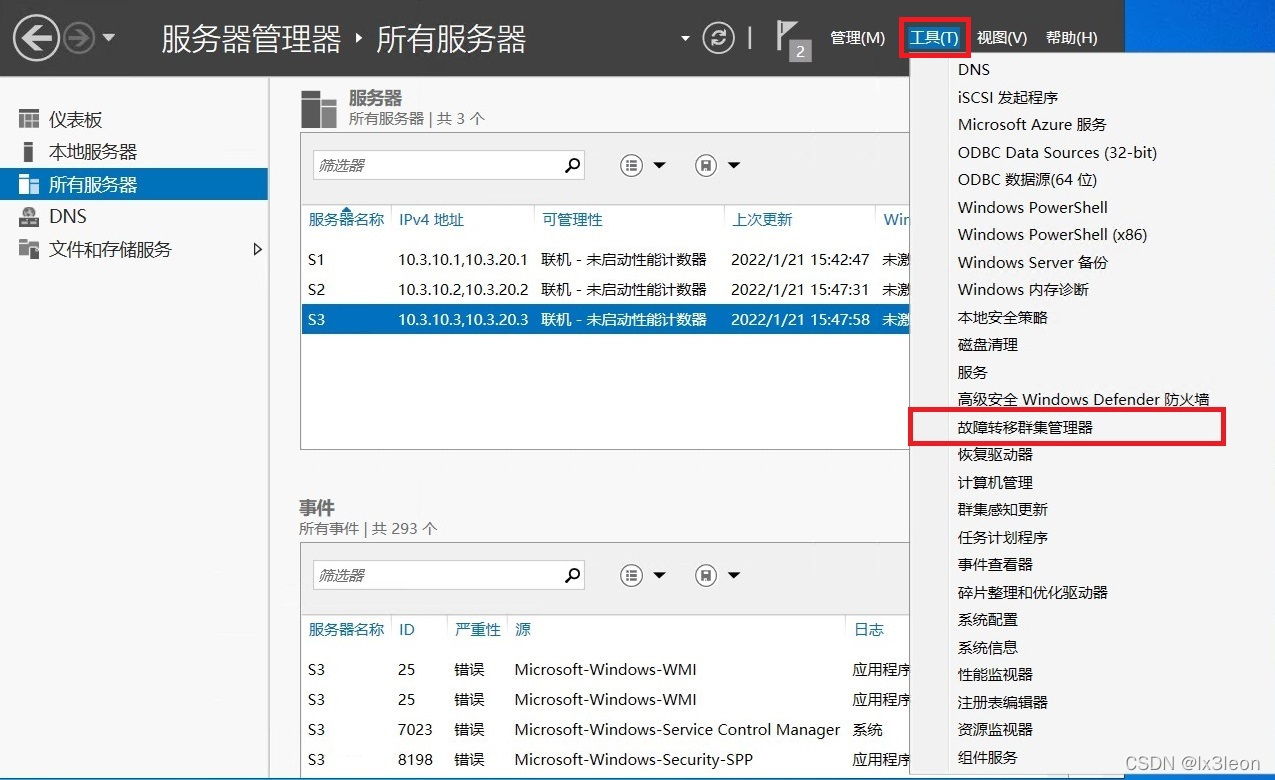Click the DNS icon in sidebar
This screenshot has height=780, width=1275.
pos(29,217)
